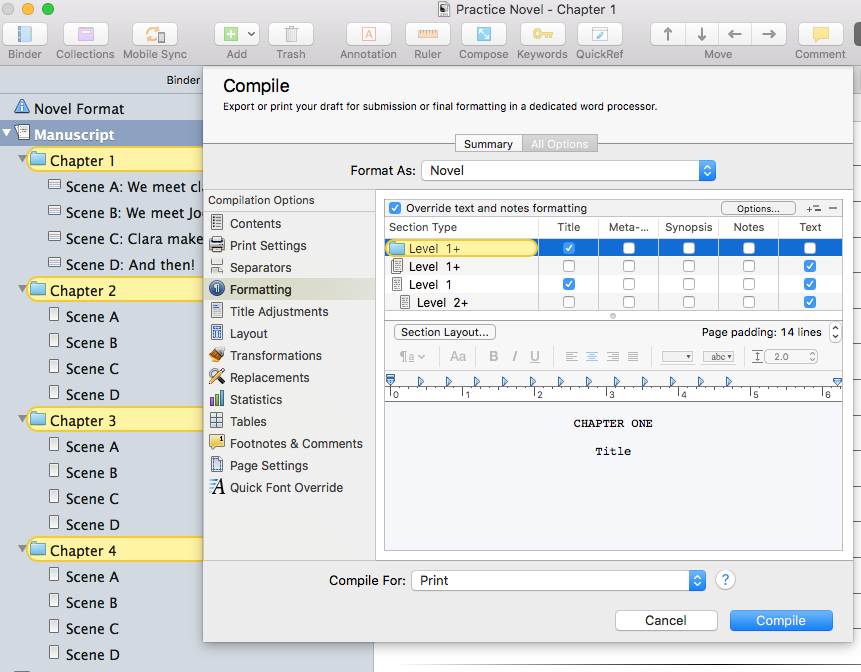Toggle Text checkbox for Level 2+ row
This screenshot has height=672, width=861.
pos(810,302)
